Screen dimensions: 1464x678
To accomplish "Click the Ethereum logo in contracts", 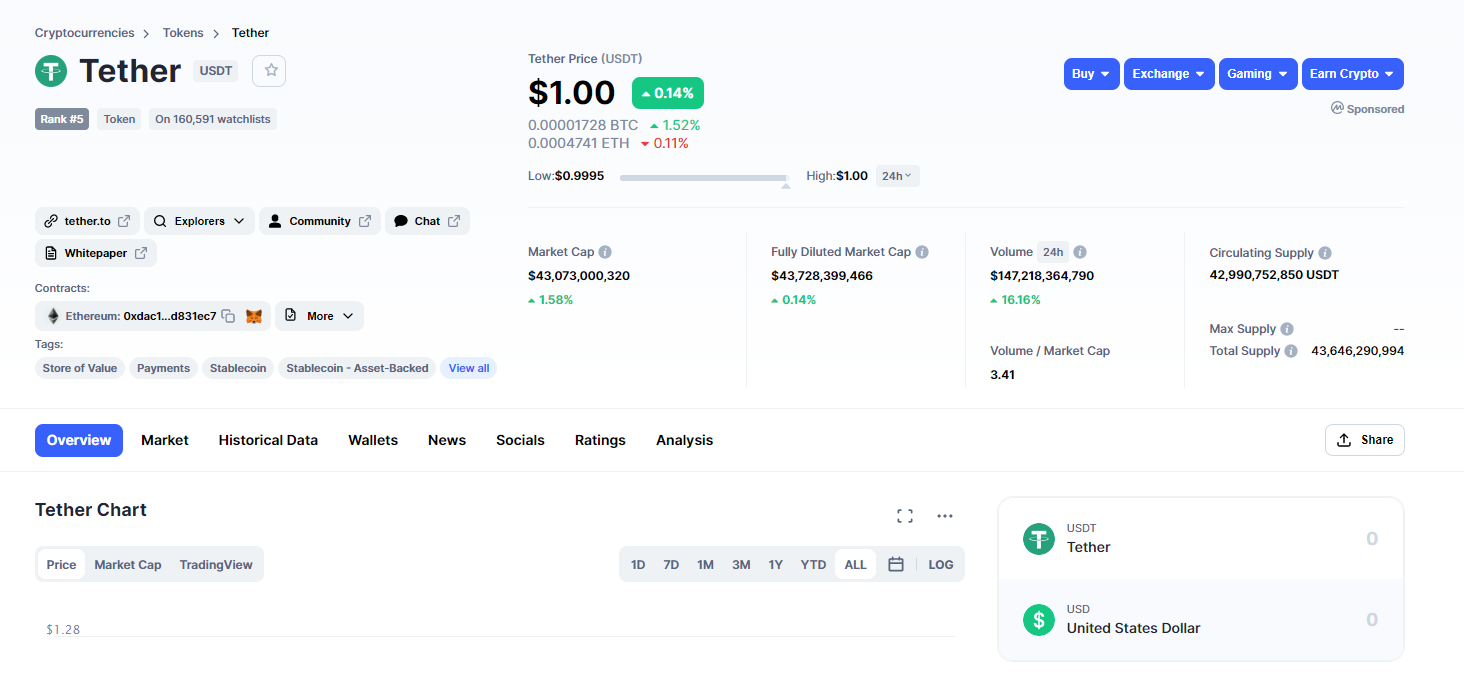I will click(53, 316).
